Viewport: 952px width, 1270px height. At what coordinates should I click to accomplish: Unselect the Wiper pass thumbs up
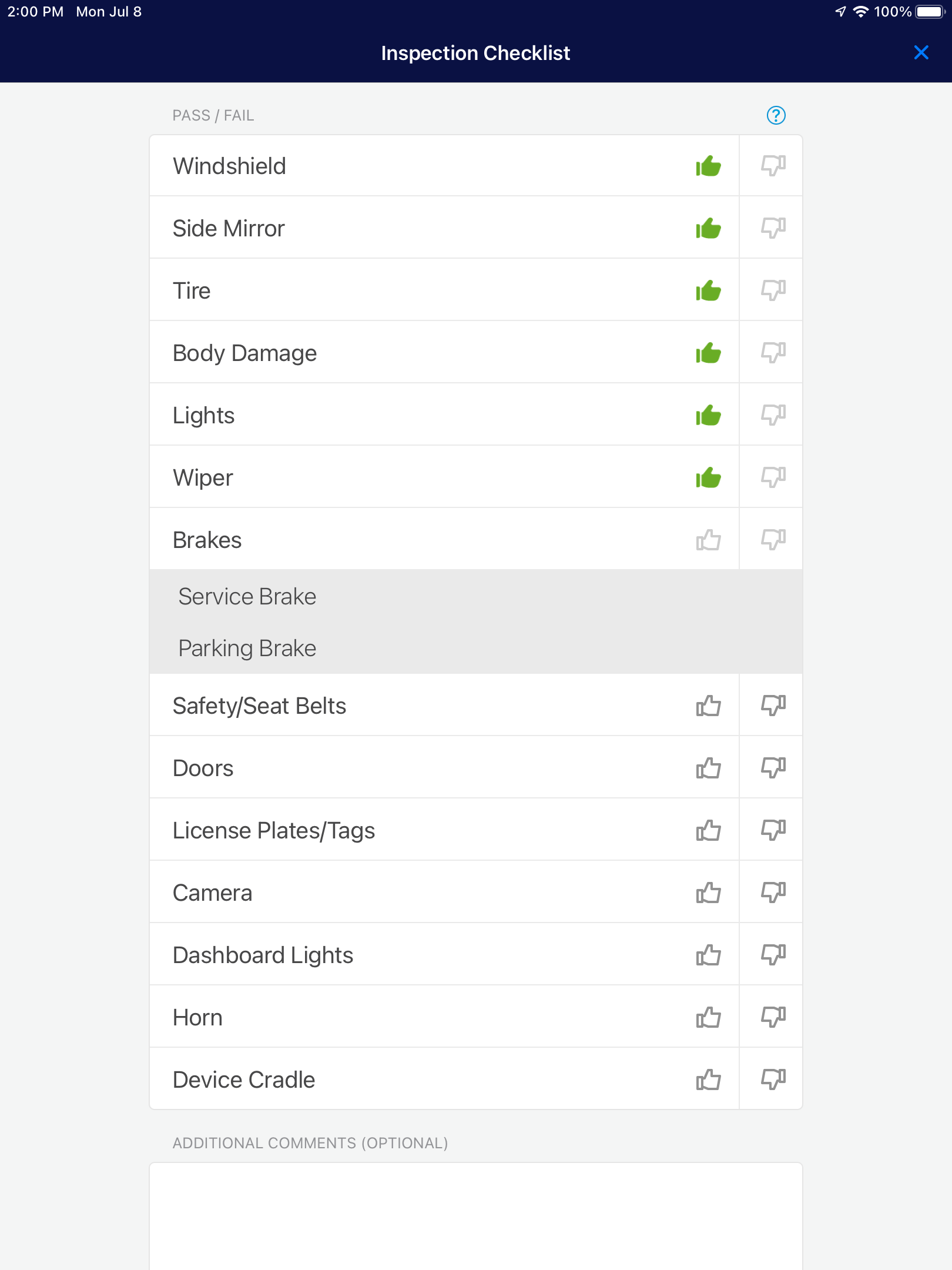tap(708, 477)
